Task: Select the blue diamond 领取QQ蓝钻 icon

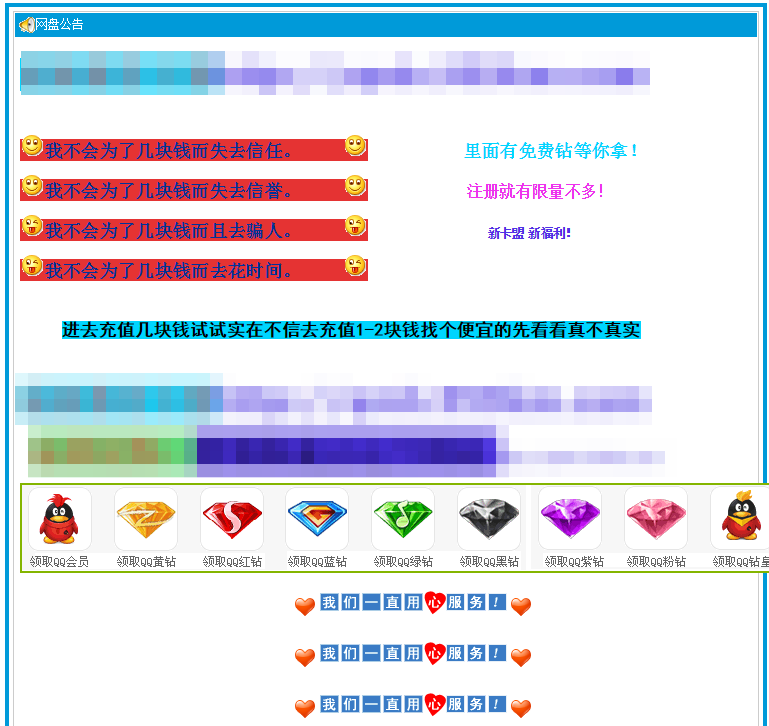Action: click(317, 519)
